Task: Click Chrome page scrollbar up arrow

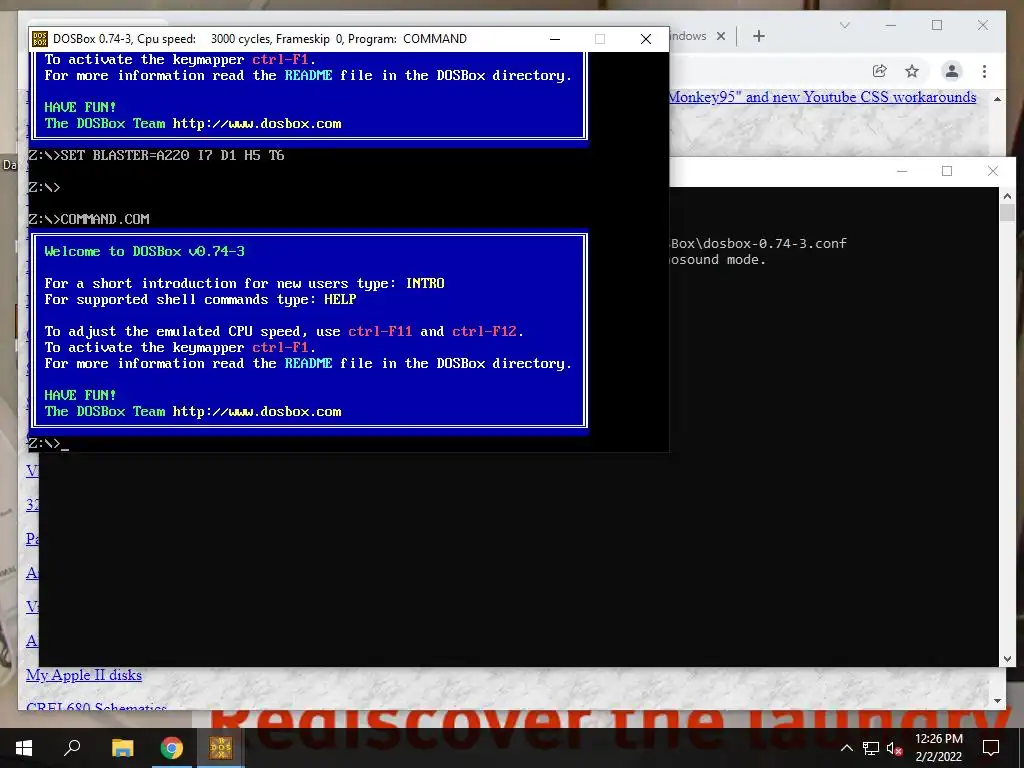Action: [997, 99]
